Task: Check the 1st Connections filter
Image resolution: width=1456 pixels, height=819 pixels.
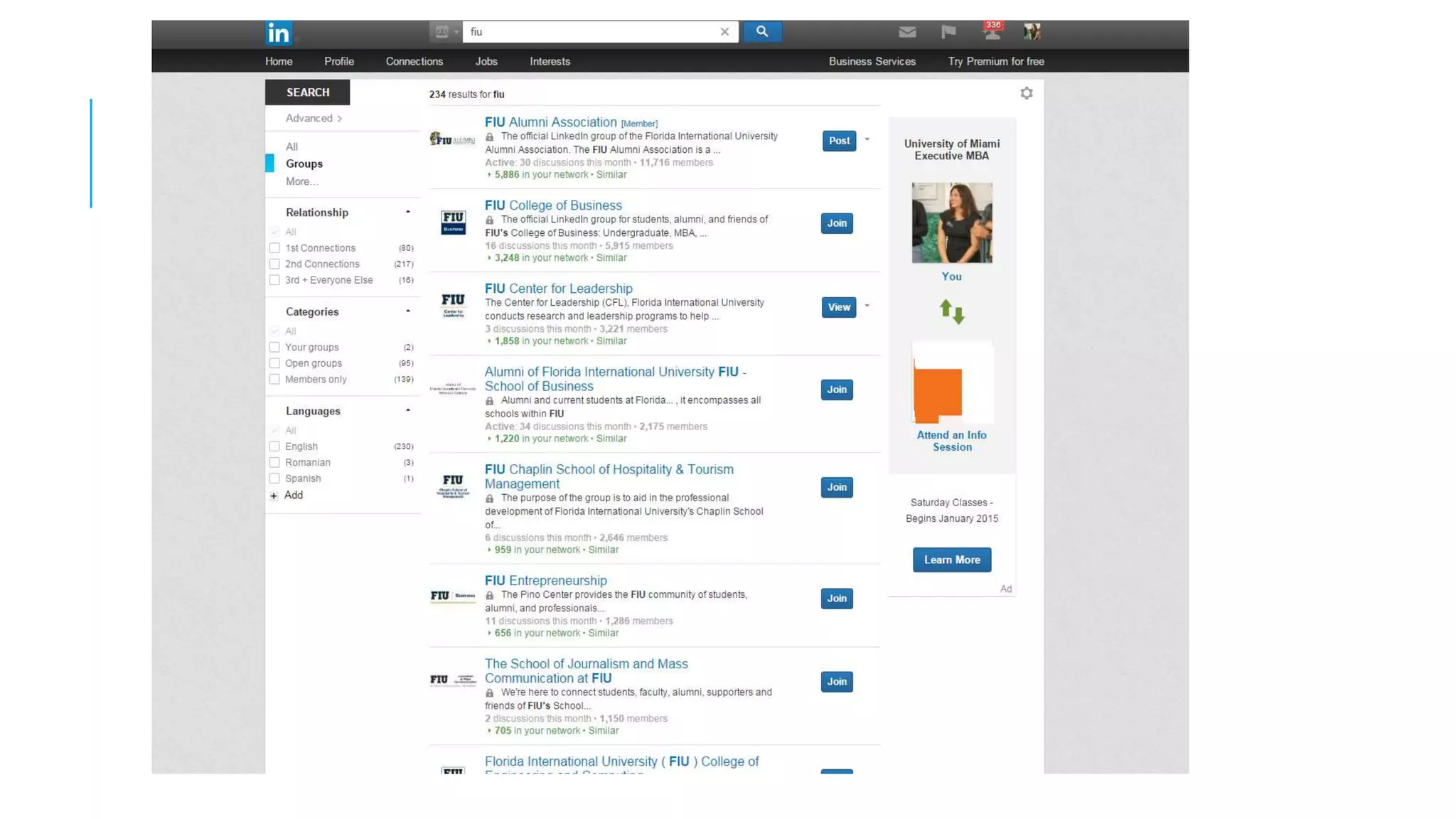Action: [x=274, y=248]
